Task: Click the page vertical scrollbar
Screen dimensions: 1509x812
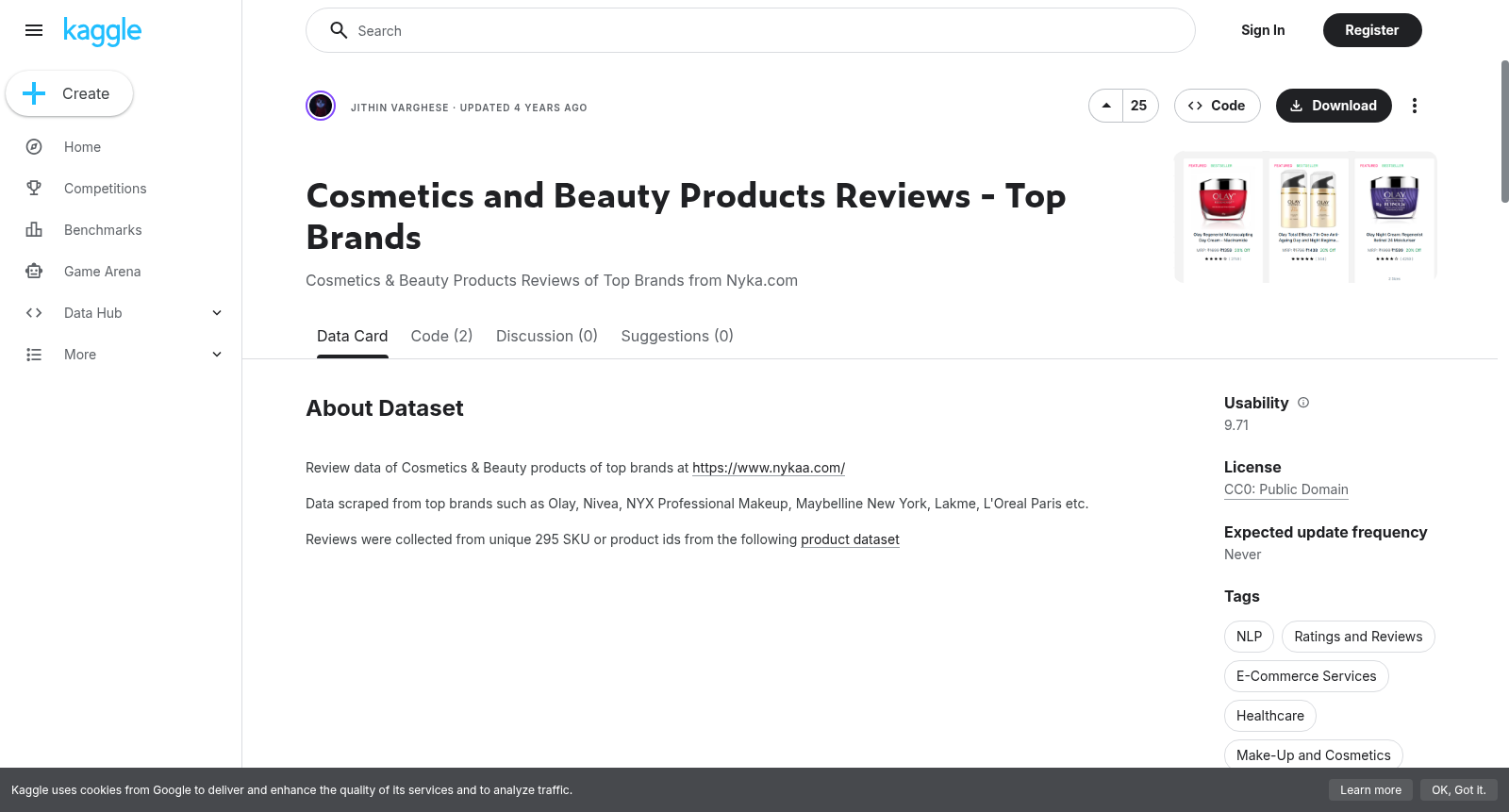Action: pyautogui.click(x=1504, y=131)
